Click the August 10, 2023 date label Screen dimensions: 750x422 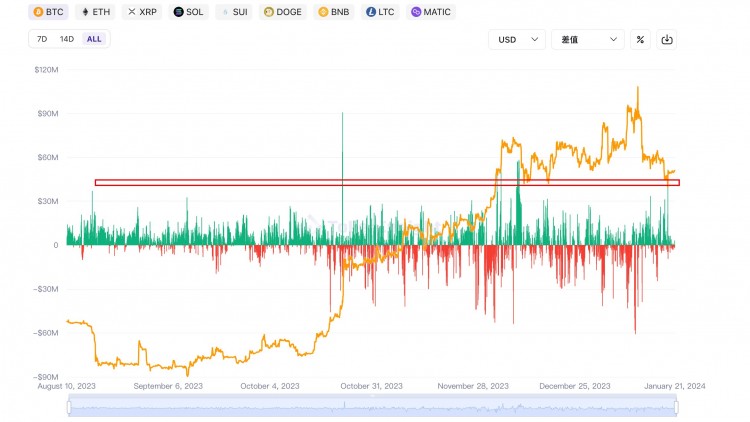(66, 386)
